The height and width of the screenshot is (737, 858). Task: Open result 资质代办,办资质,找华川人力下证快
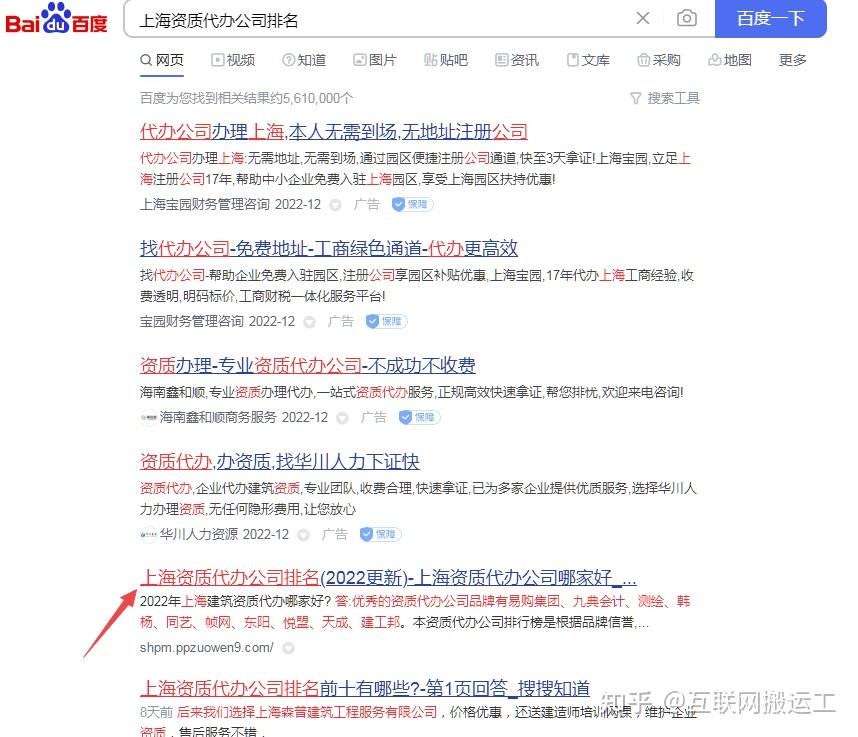pyautogui.click(x=280, y=462)
